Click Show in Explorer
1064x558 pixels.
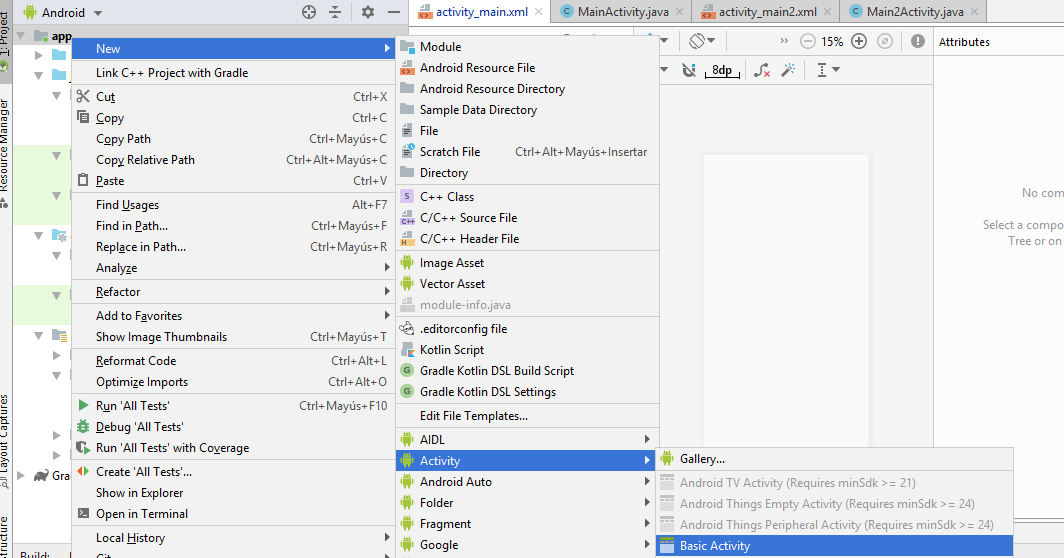(233, 493)
